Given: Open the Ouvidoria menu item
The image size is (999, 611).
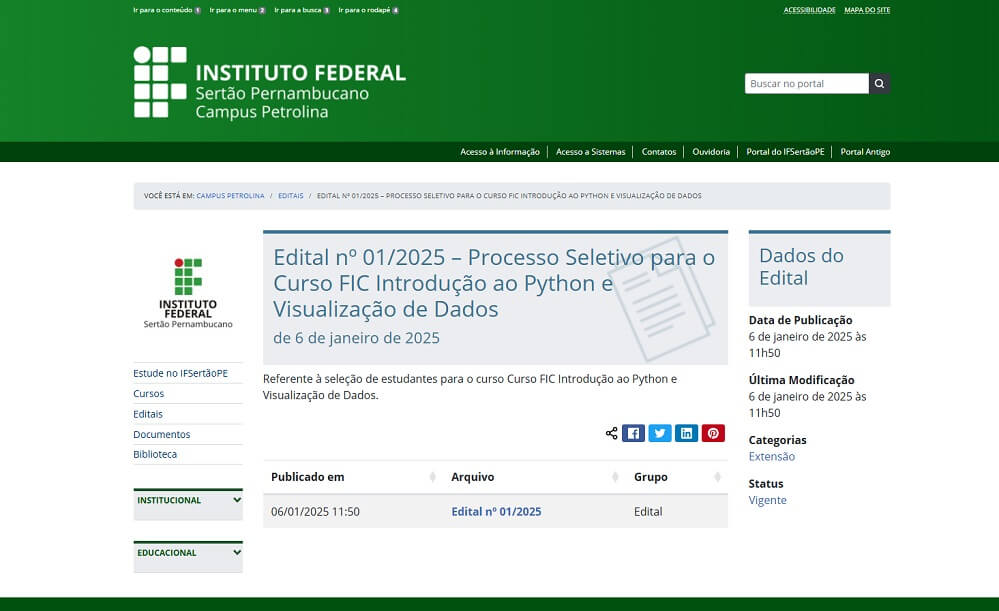Looking at the screenshot, I should pyautogui.click(x=711, y=152).
